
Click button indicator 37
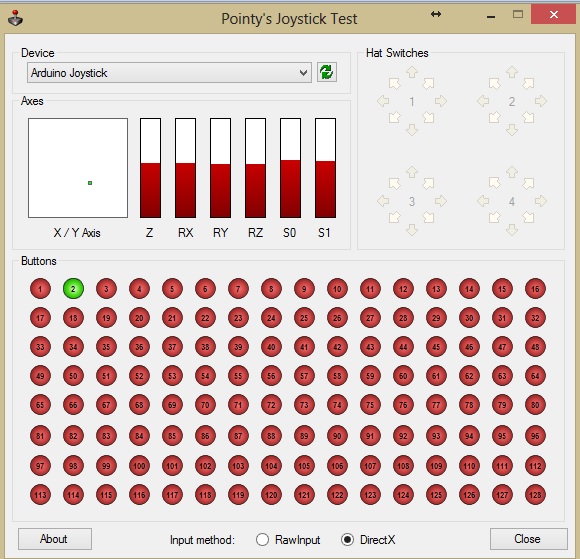(172, 347)
